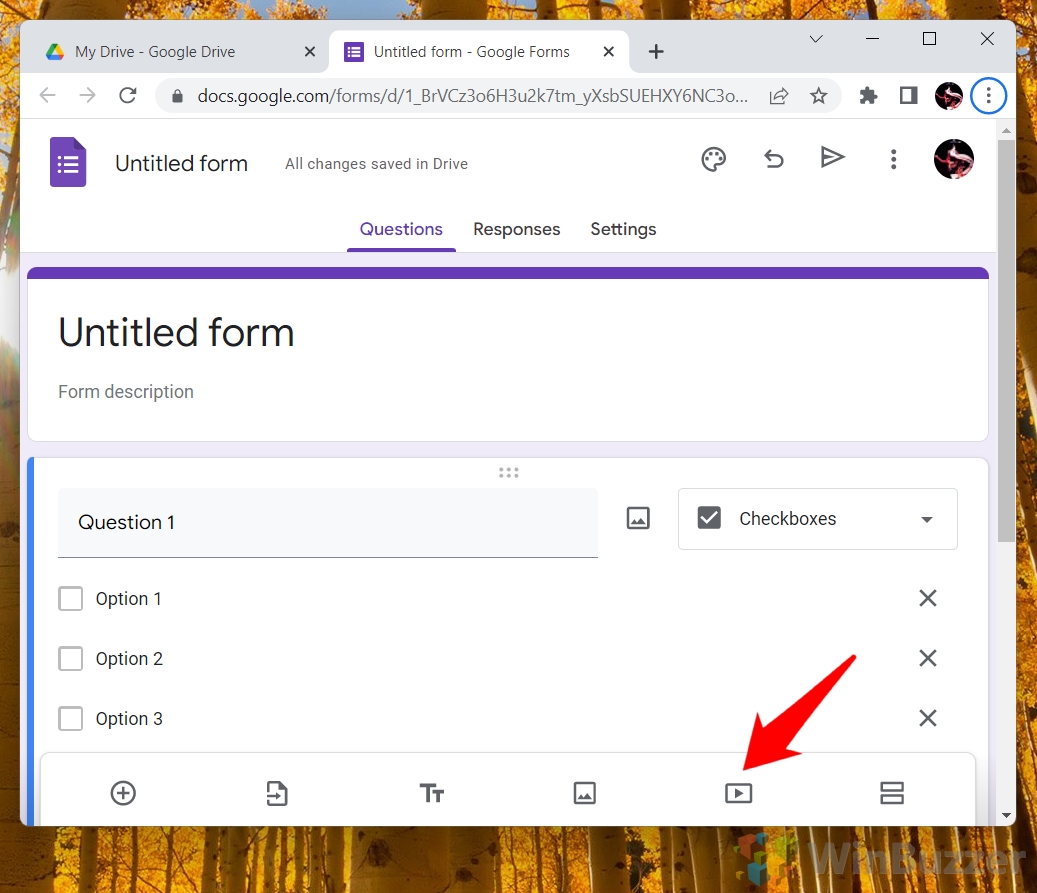Click the vertical scrollbar thumb
1037x893 pixels.
(1007, 341)
